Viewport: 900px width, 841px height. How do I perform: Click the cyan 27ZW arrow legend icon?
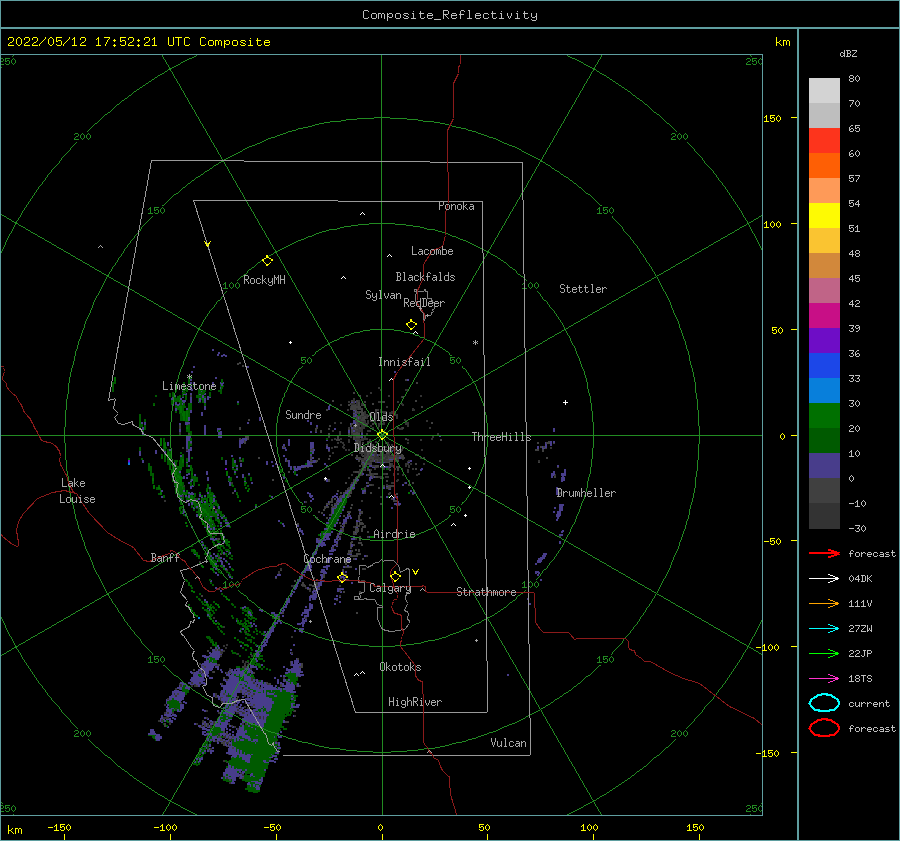(x=824, y=628)
